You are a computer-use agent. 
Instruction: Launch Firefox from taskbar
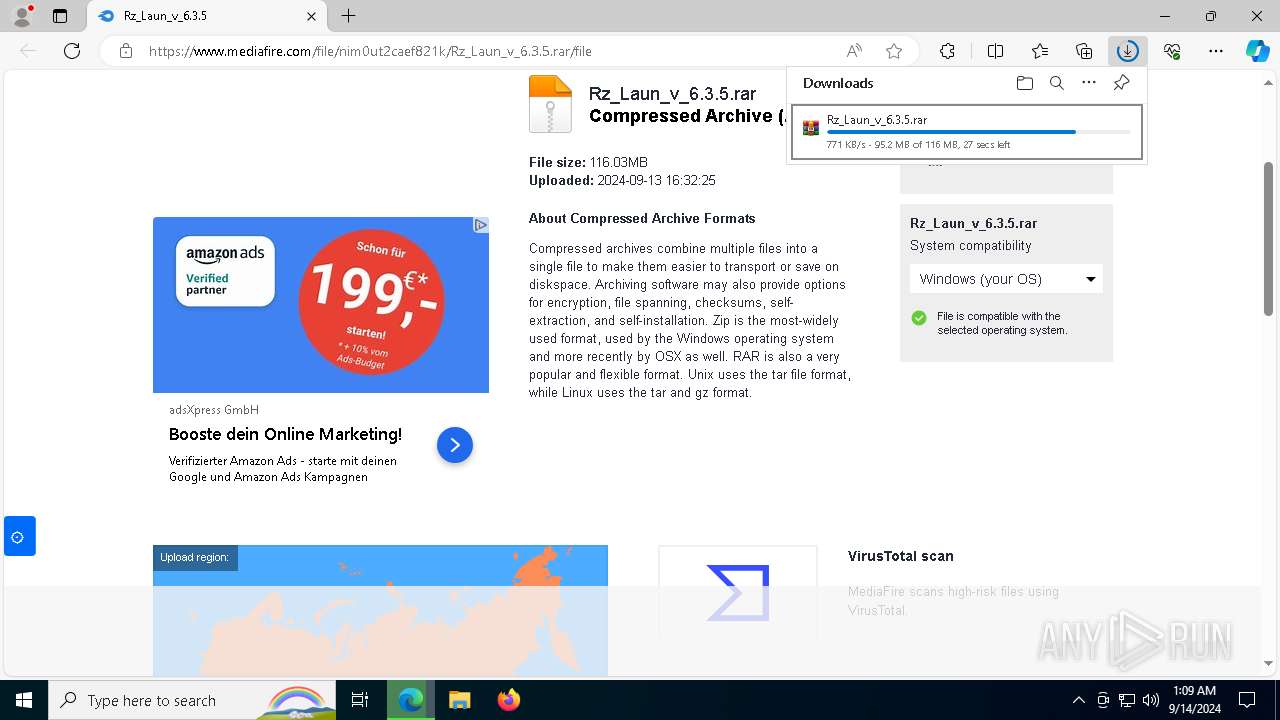(x=508, y=700)
